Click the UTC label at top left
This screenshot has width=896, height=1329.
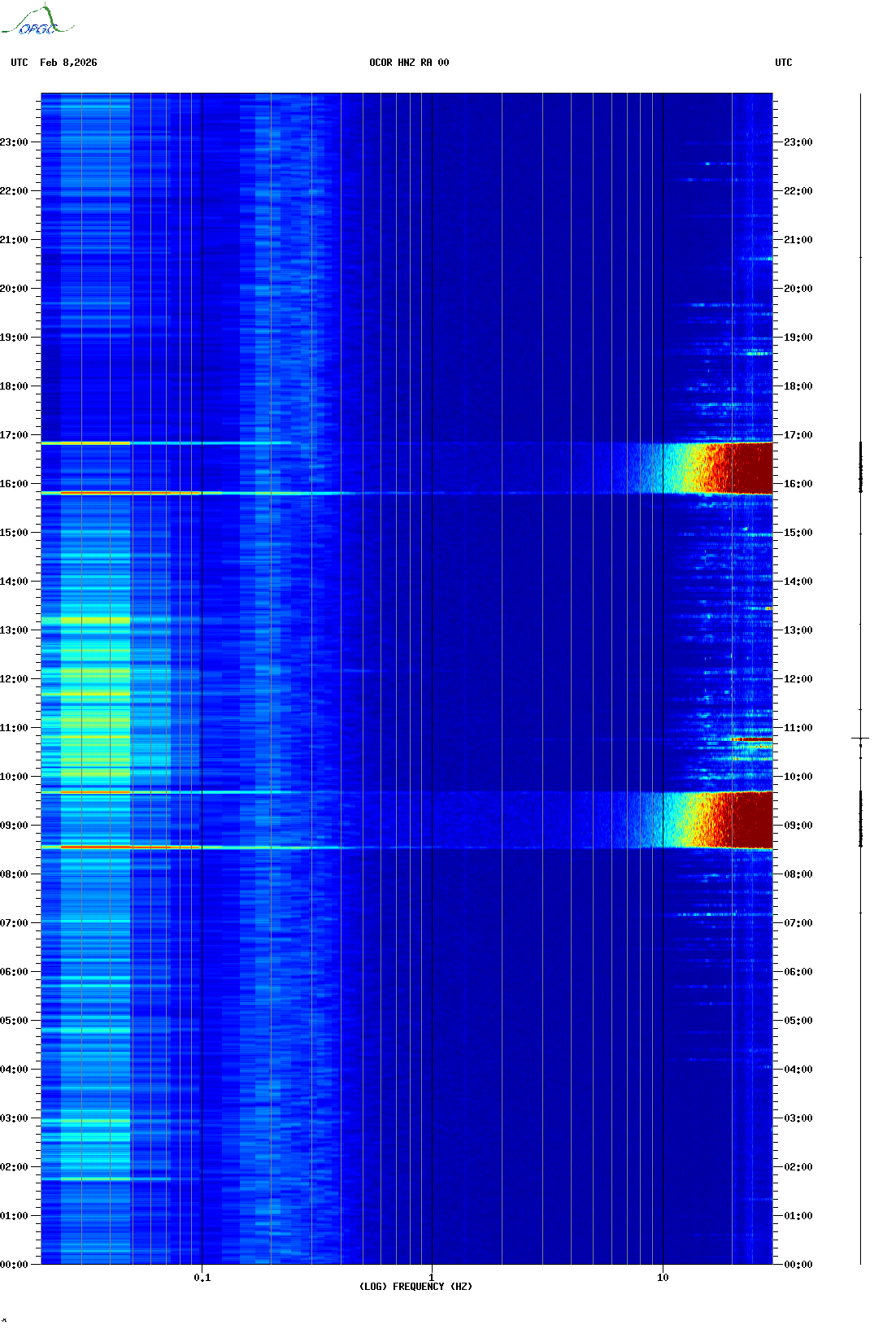20,63
